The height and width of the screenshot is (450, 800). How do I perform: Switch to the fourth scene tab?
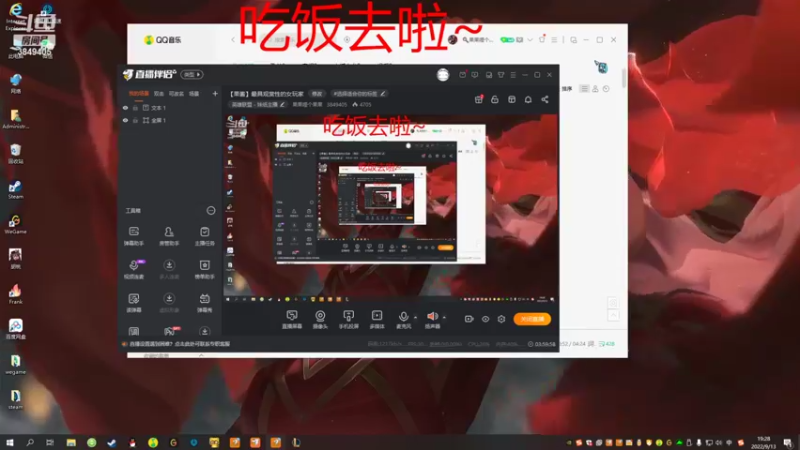(x=194, y=94)
